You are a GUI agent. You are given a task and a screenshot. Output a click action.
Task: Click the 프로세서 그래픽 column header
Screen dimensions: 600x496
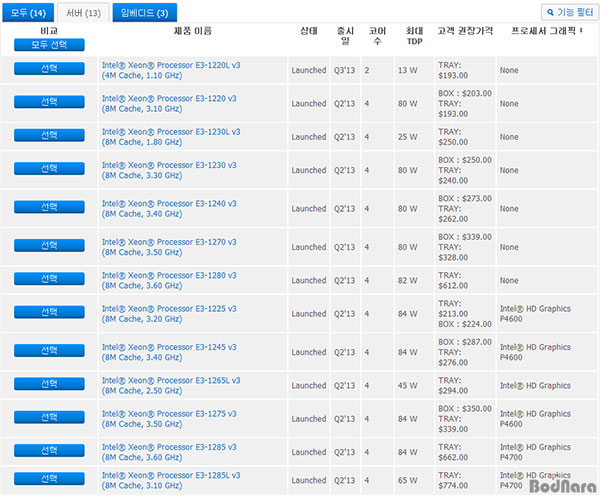point(543,31)
